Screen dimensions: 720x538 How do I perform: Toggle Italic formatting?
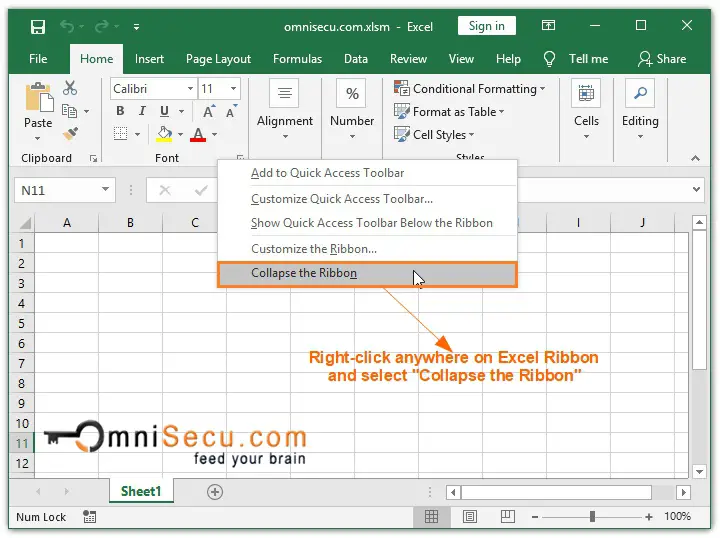coord(142,111)
